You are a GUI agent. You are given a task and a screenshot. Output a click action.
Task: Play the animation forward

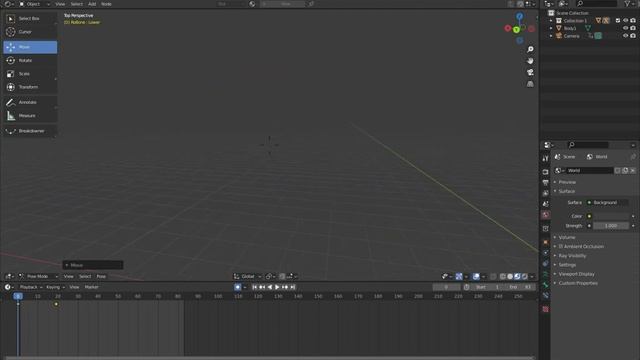point(277,287)
